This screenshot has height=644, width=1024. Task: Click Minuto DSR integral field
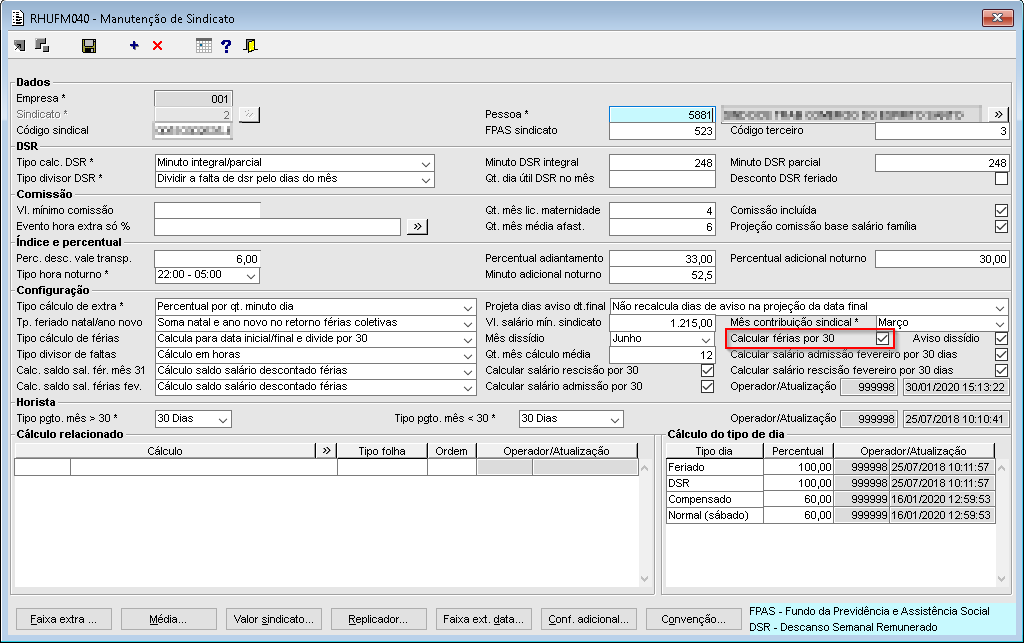tap(662, 163)
